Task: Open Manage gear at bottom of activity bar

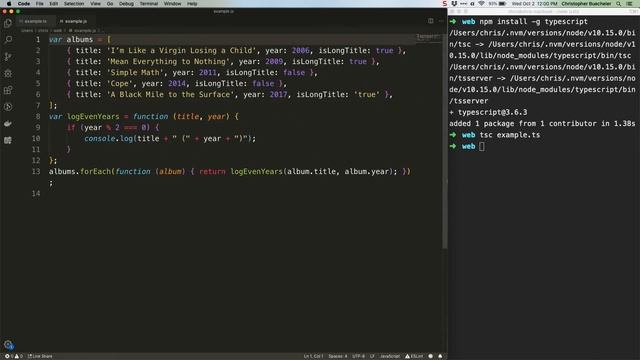Action: (8, 344)
